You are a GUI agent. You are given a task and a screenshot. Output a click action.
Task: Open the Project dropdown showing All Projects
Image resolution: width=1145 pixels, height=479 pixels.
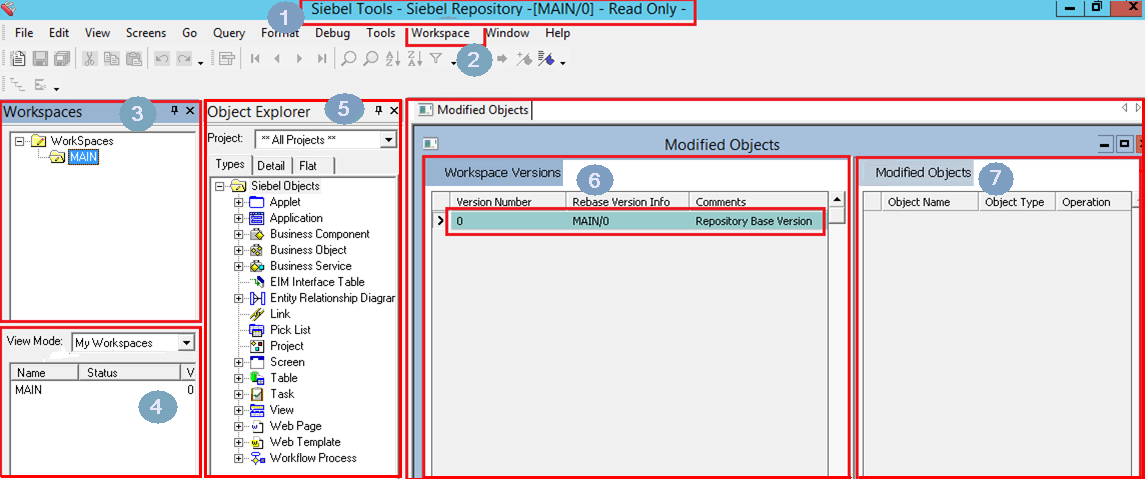tap(388, 139)
